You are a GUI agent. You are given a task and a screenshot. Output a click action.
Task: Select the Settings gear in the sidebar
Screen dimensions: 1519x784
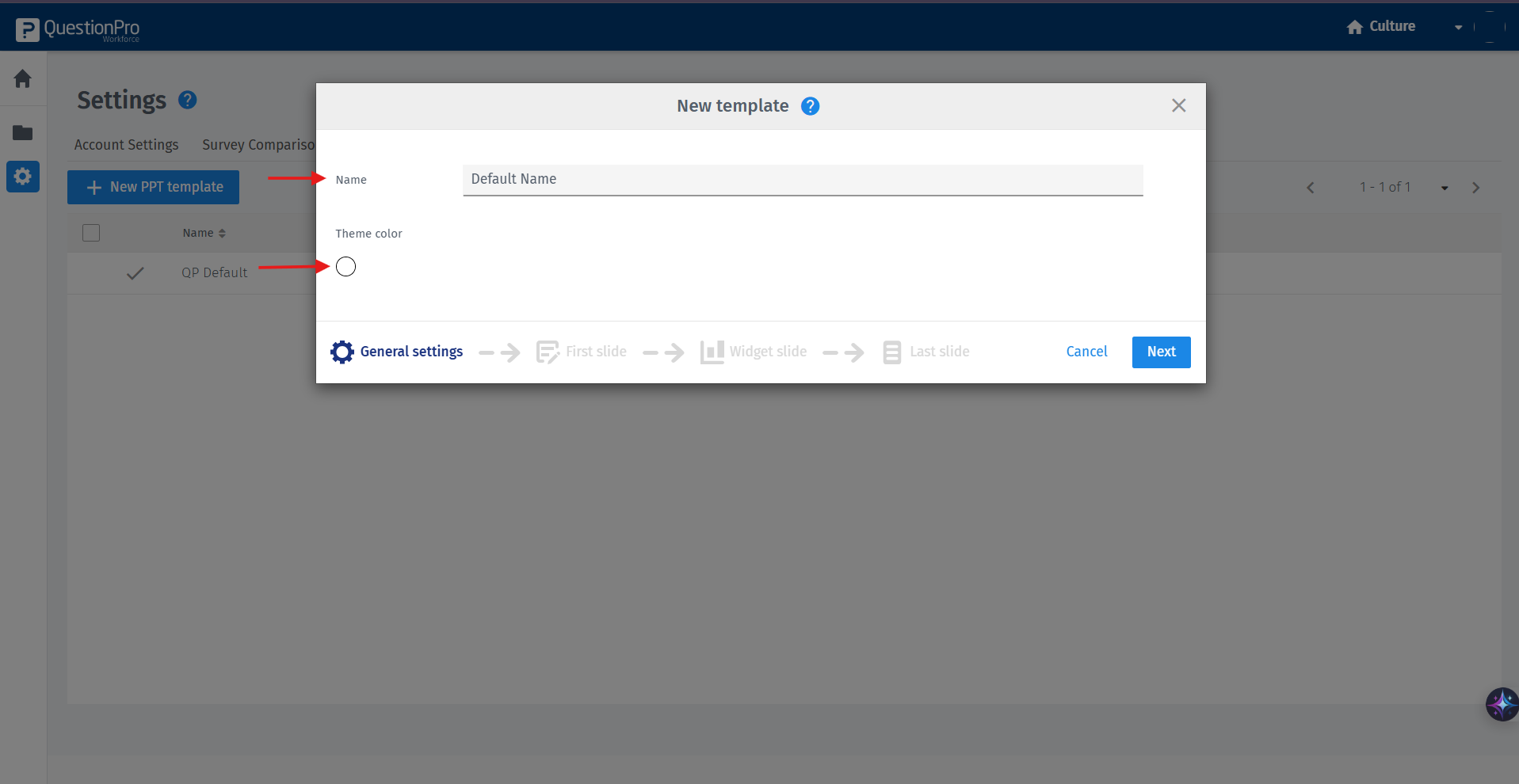pos(23,176)
